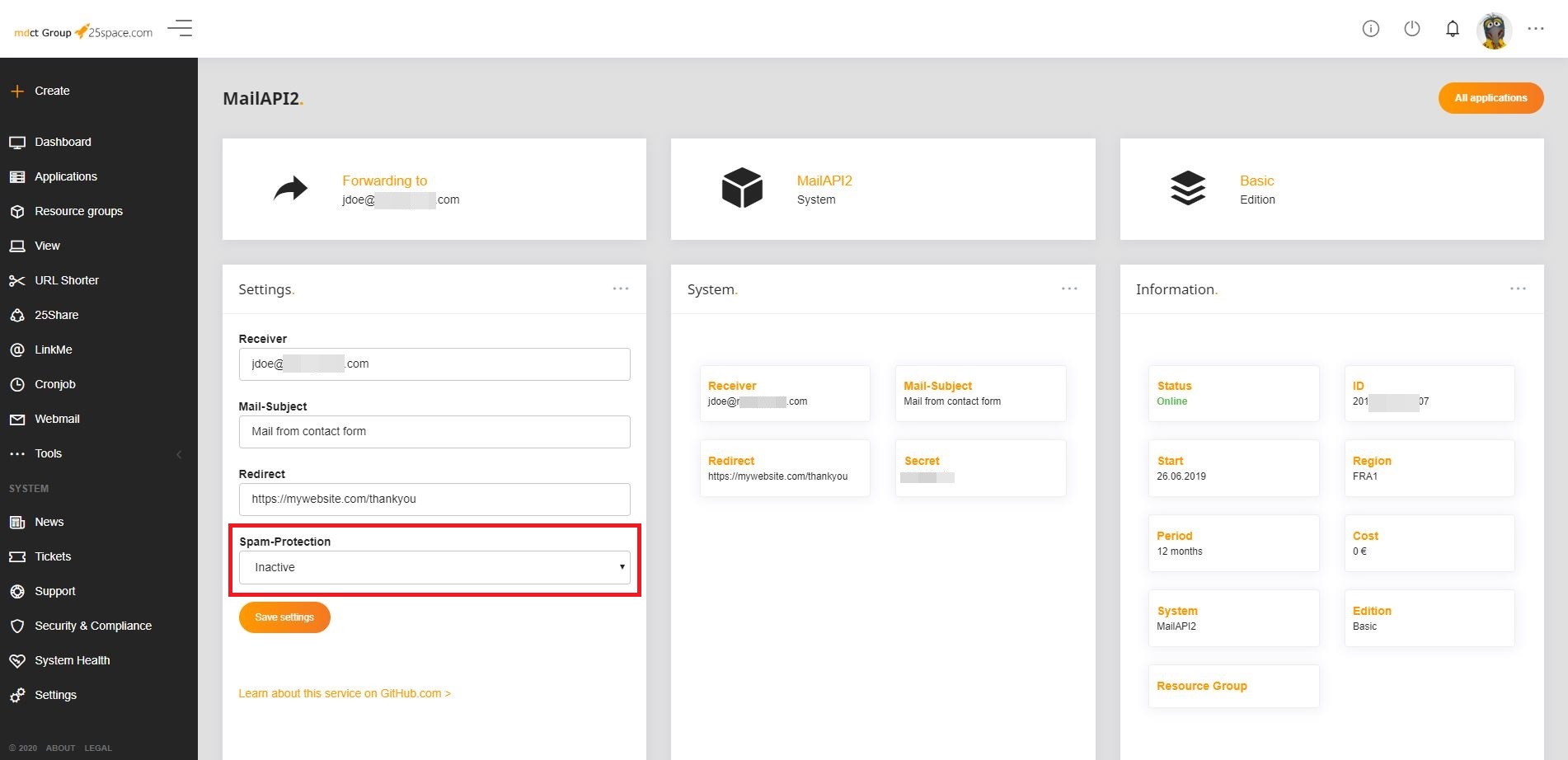Click the Save settings button

[x=284, y=617]
